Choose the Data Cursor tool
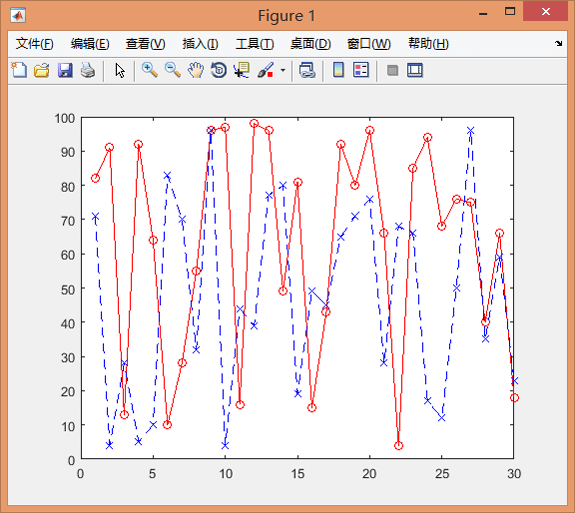 tap(242, 70)
